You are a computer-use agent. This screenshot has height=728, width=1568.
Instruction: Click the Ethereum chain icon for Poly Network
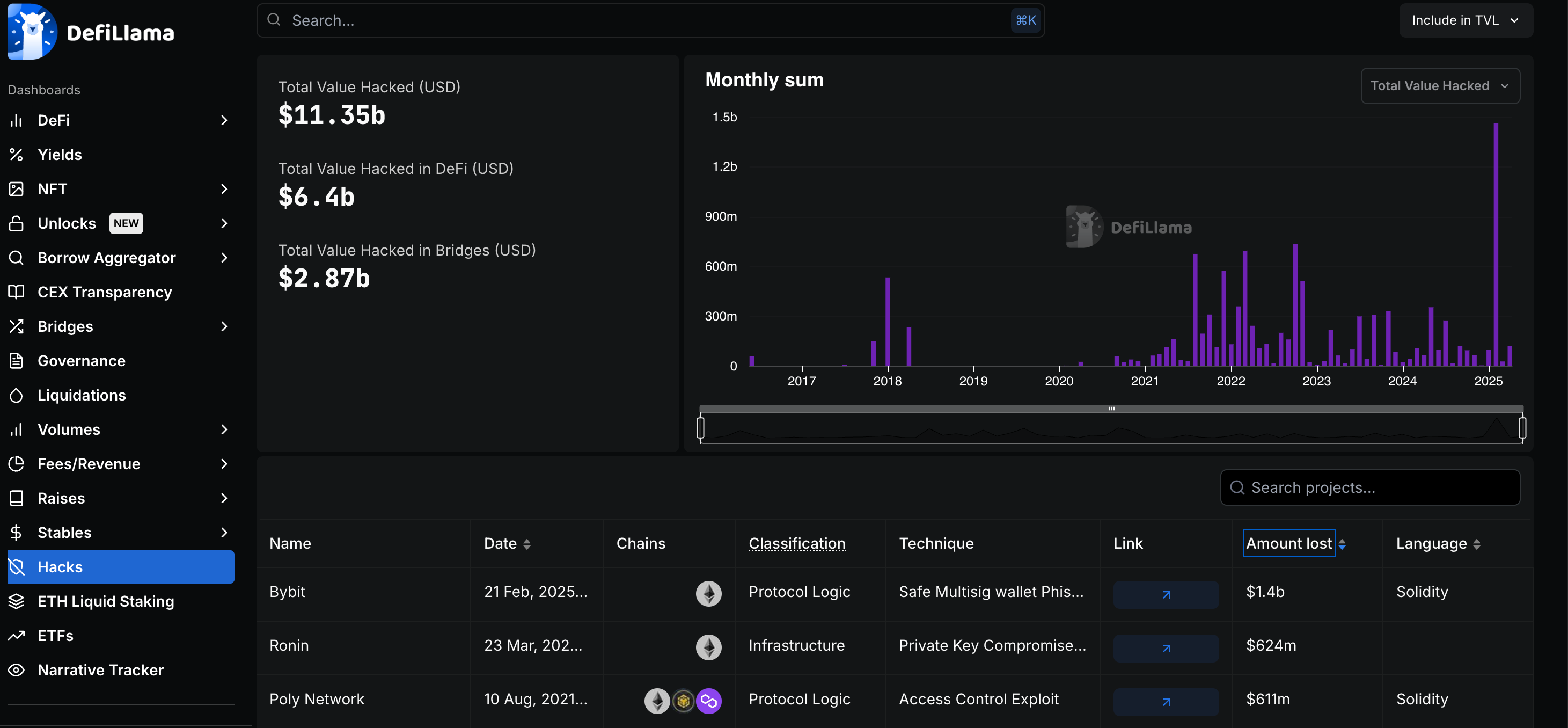tap(657, 701)
